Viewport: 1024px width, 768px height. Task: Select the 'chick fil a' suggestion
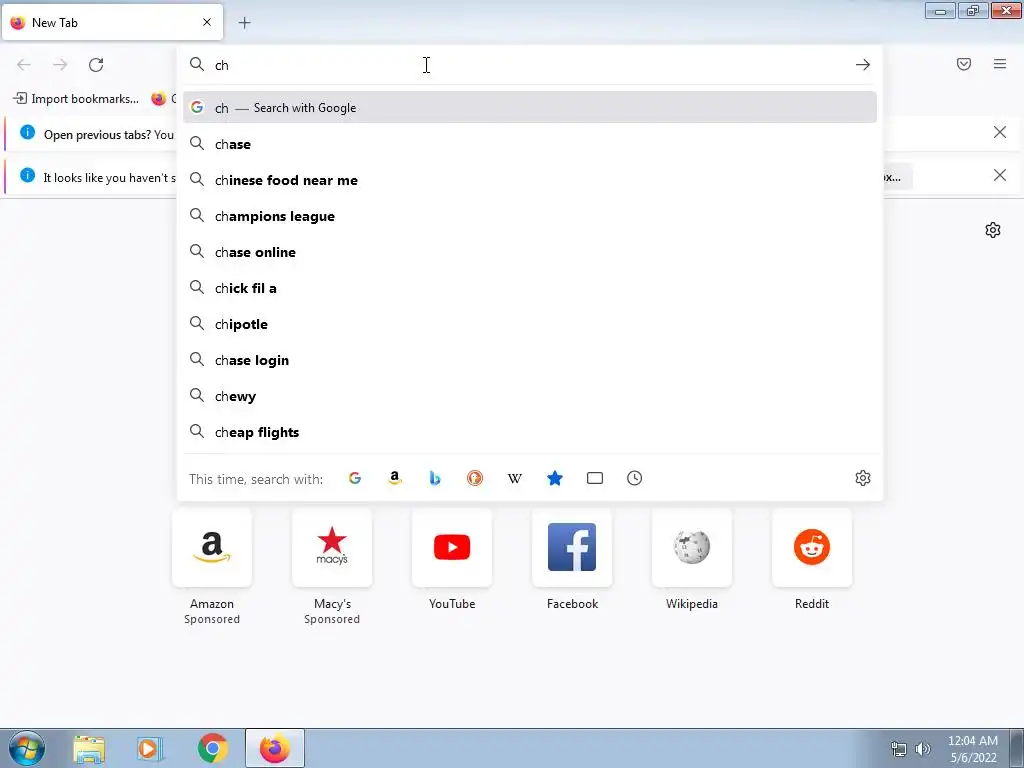[x=530, y=288]
